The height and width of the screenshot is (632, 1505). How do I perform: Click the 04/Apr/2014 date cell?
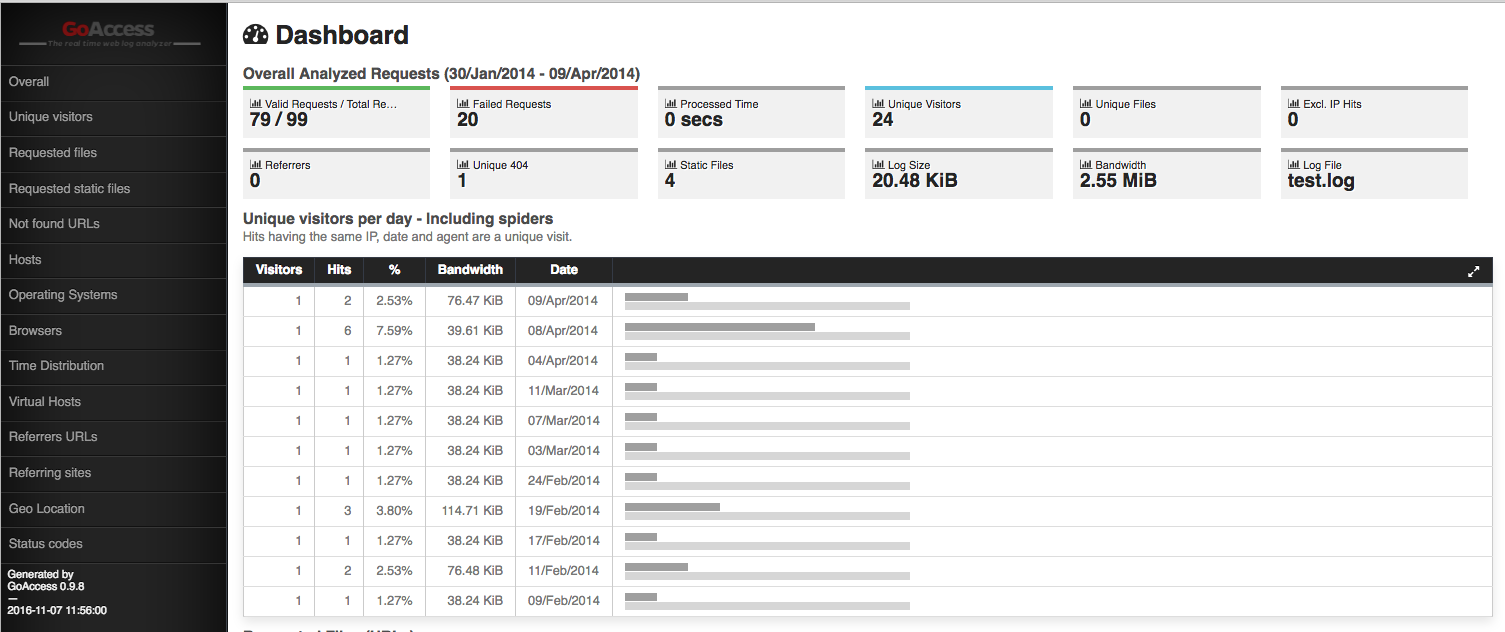pyautogui.click(x=563, y=361)
